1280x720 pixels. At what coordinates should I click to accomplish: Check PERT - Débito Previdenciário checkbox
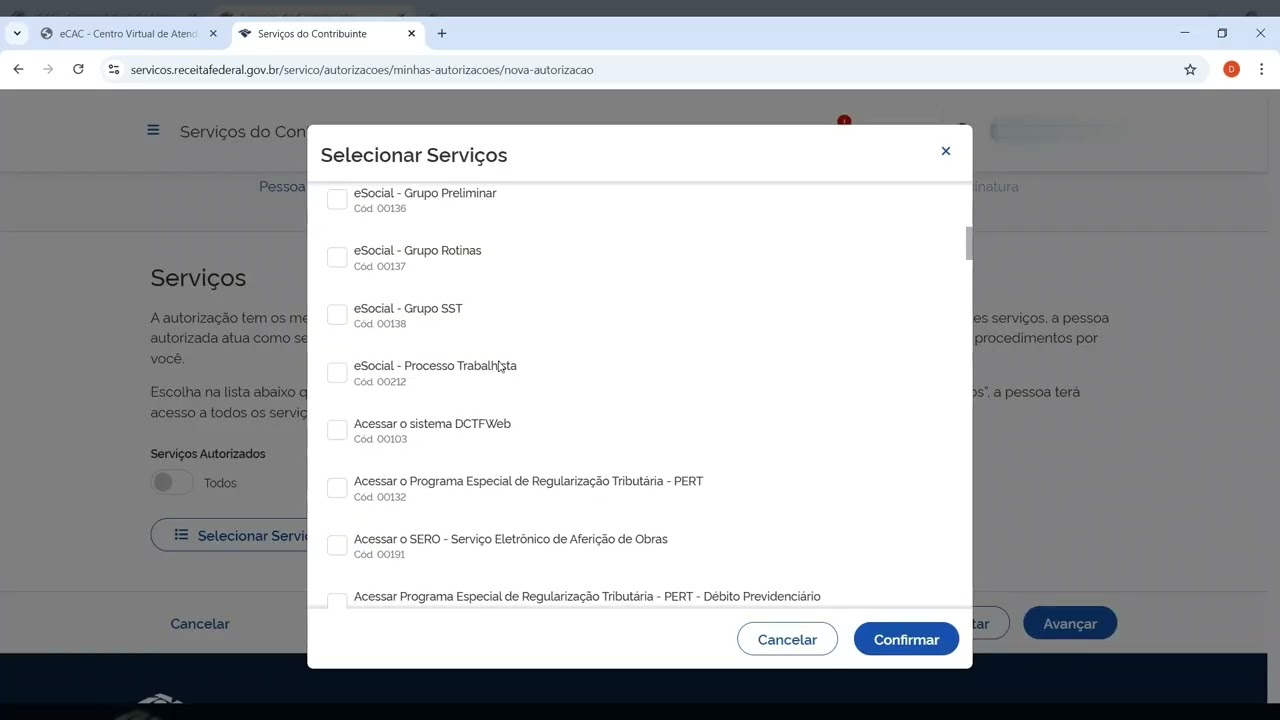click(337, 600)
